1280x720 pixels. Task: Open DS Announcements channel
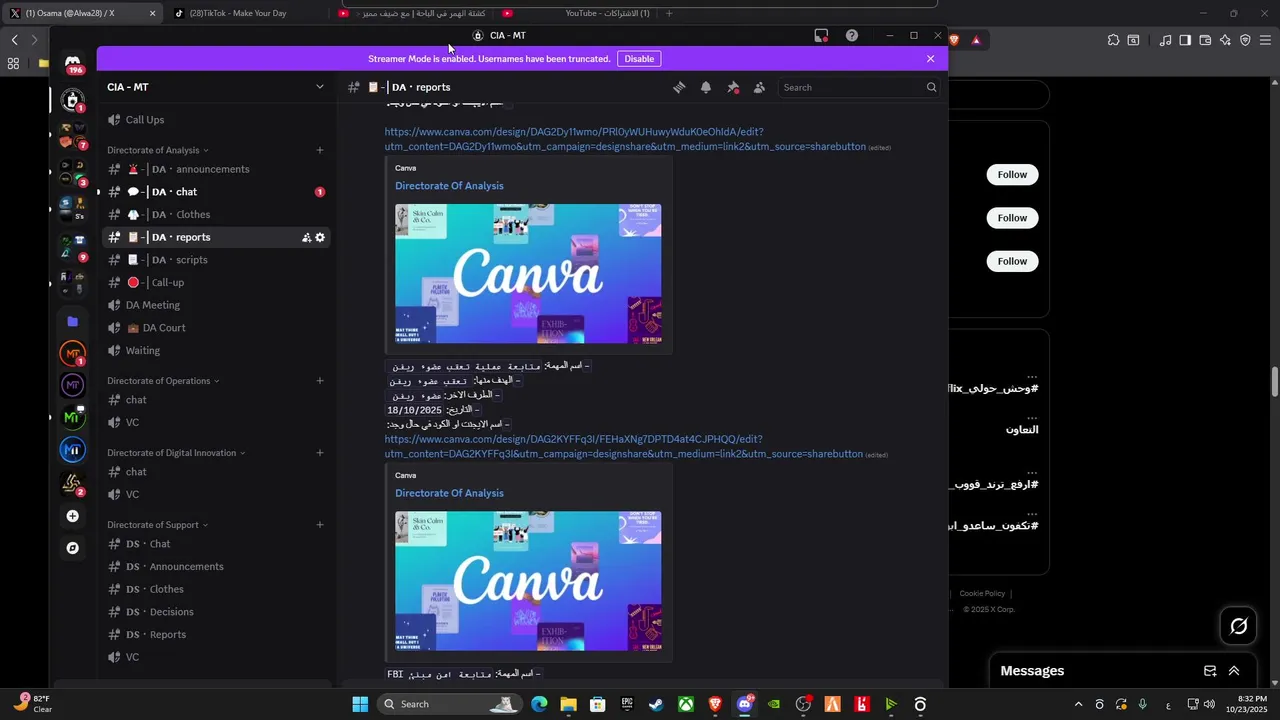pyautogui.click(x=215, y=566)
